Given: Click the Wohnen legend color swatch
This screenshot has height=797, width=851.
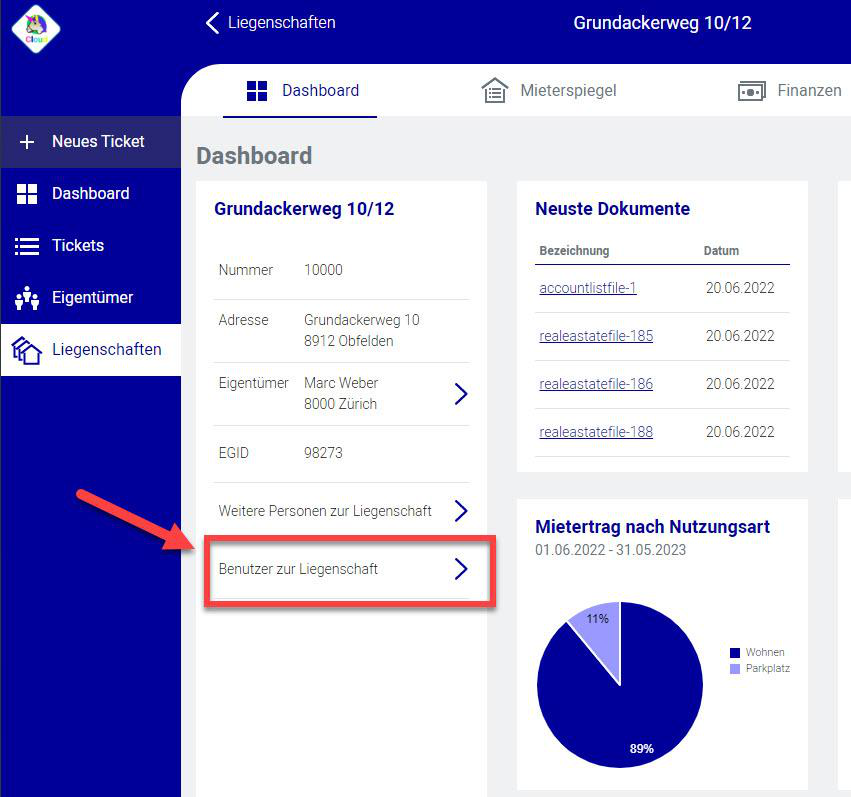Looking at the screenshot, I should (x=735, y=653).
